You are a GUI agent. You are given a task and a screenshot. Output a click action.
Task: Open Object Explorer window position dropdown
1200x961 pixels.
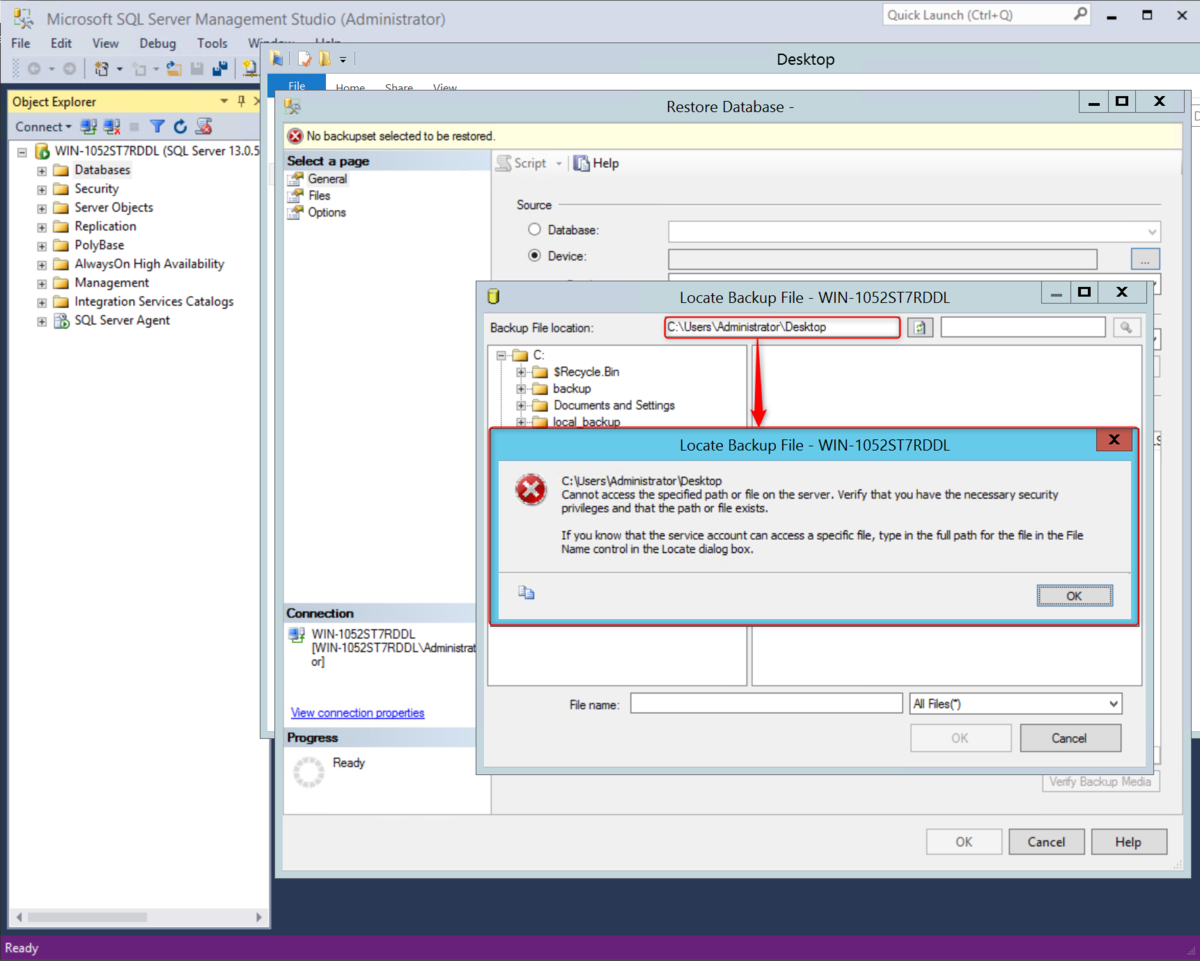point(225,101)
